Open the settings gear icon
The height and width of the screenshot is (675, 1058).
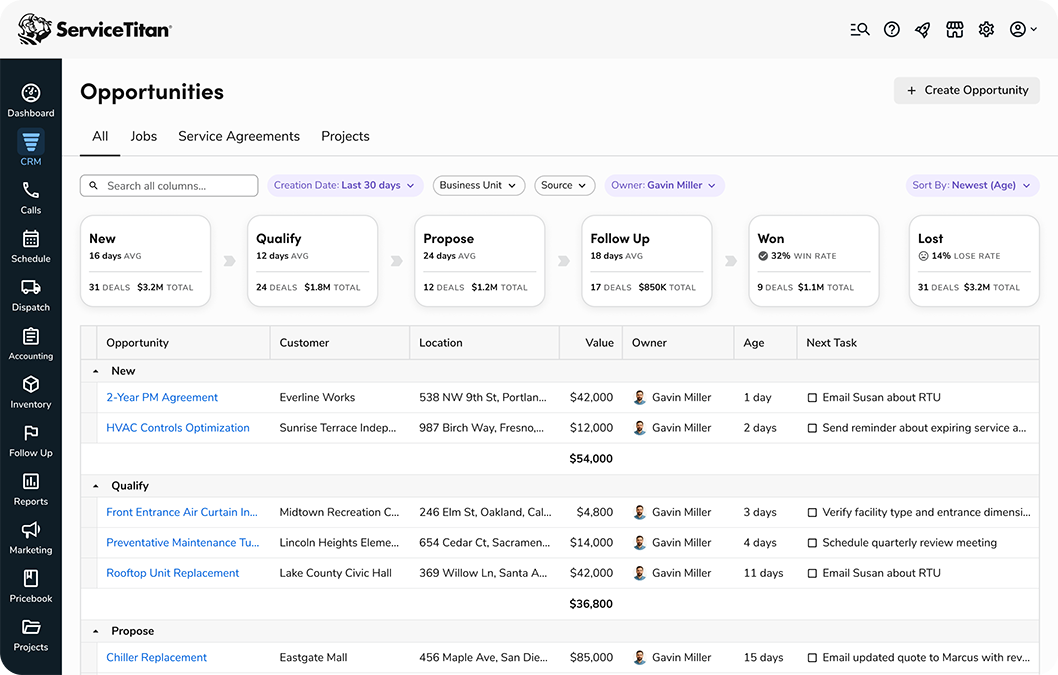pyautogui.click(x=986, y=30)
